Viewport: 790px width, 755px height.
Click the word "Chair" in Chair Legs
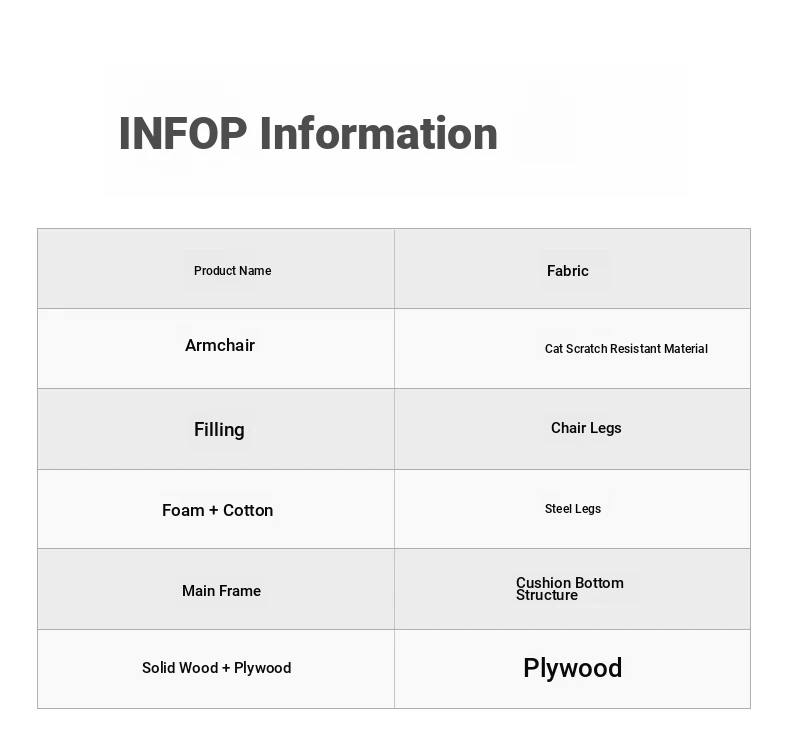[568, 428]
